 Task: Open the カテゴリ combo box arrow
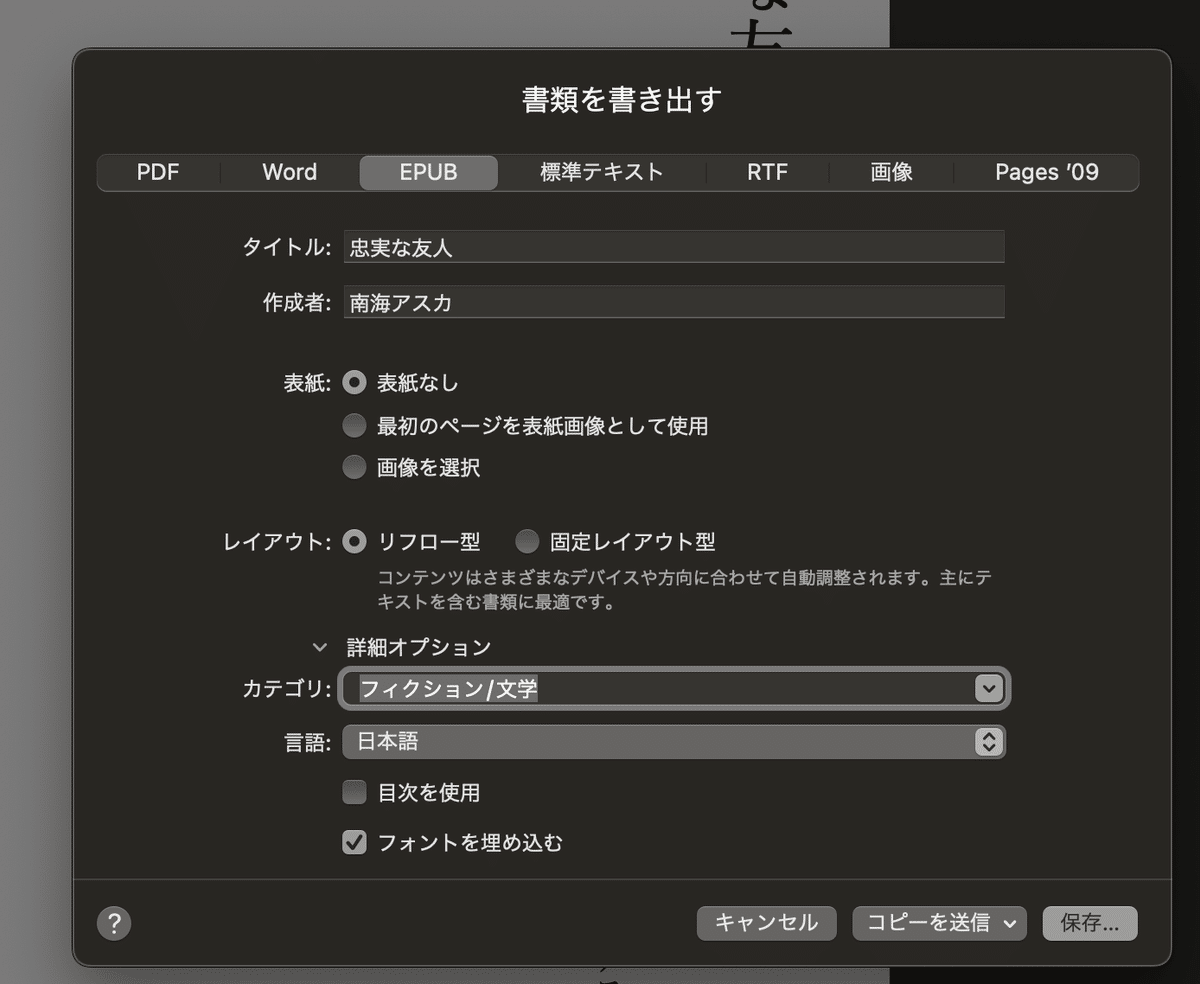click(988, 688)
